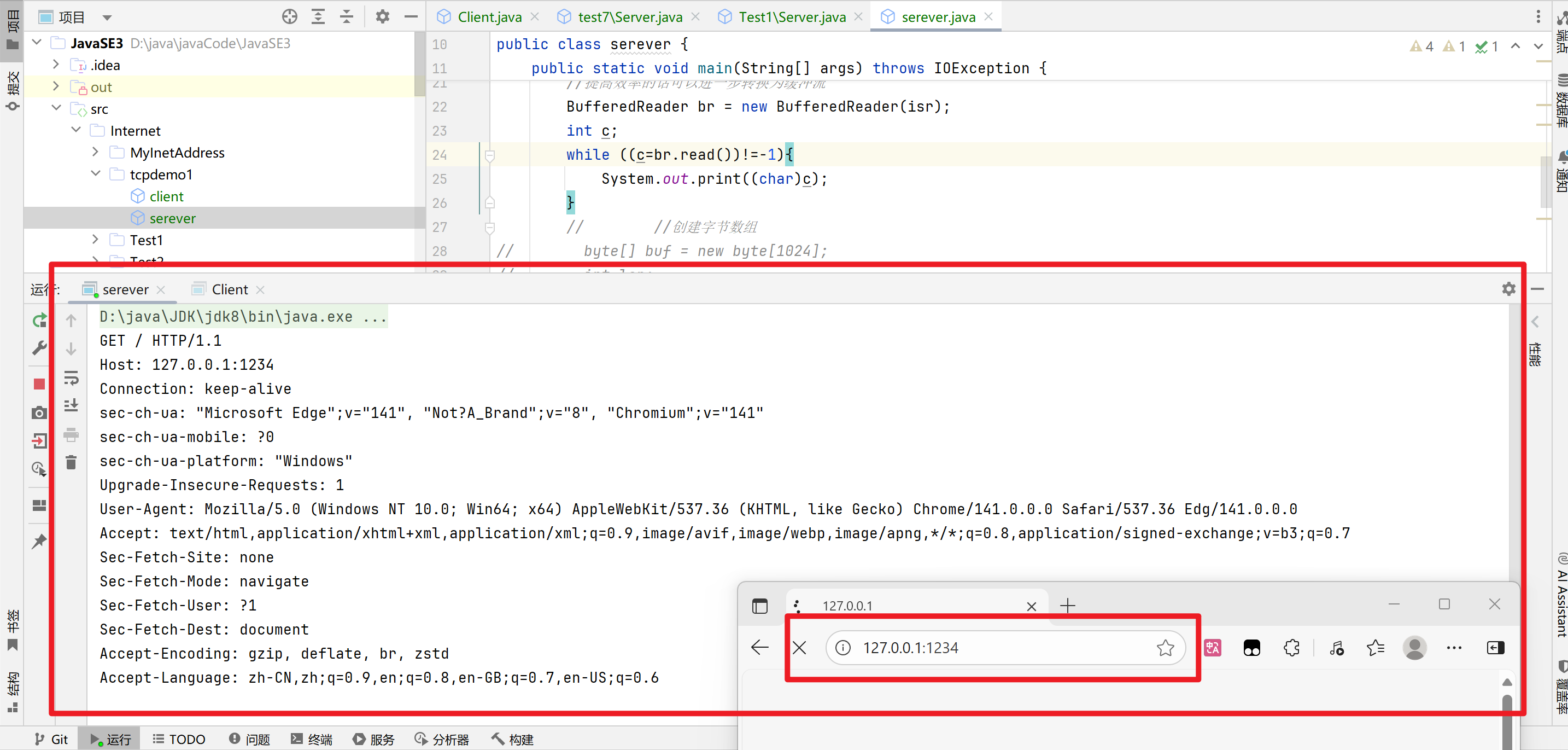
Task: Expand the Test1 folder
Action: coord(96,240)
